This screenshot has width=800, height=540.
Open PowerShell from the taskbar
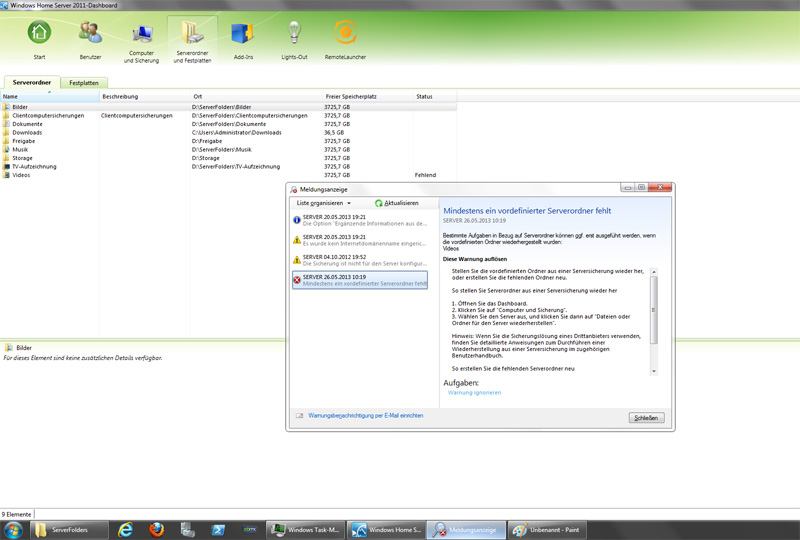point(218,530)
